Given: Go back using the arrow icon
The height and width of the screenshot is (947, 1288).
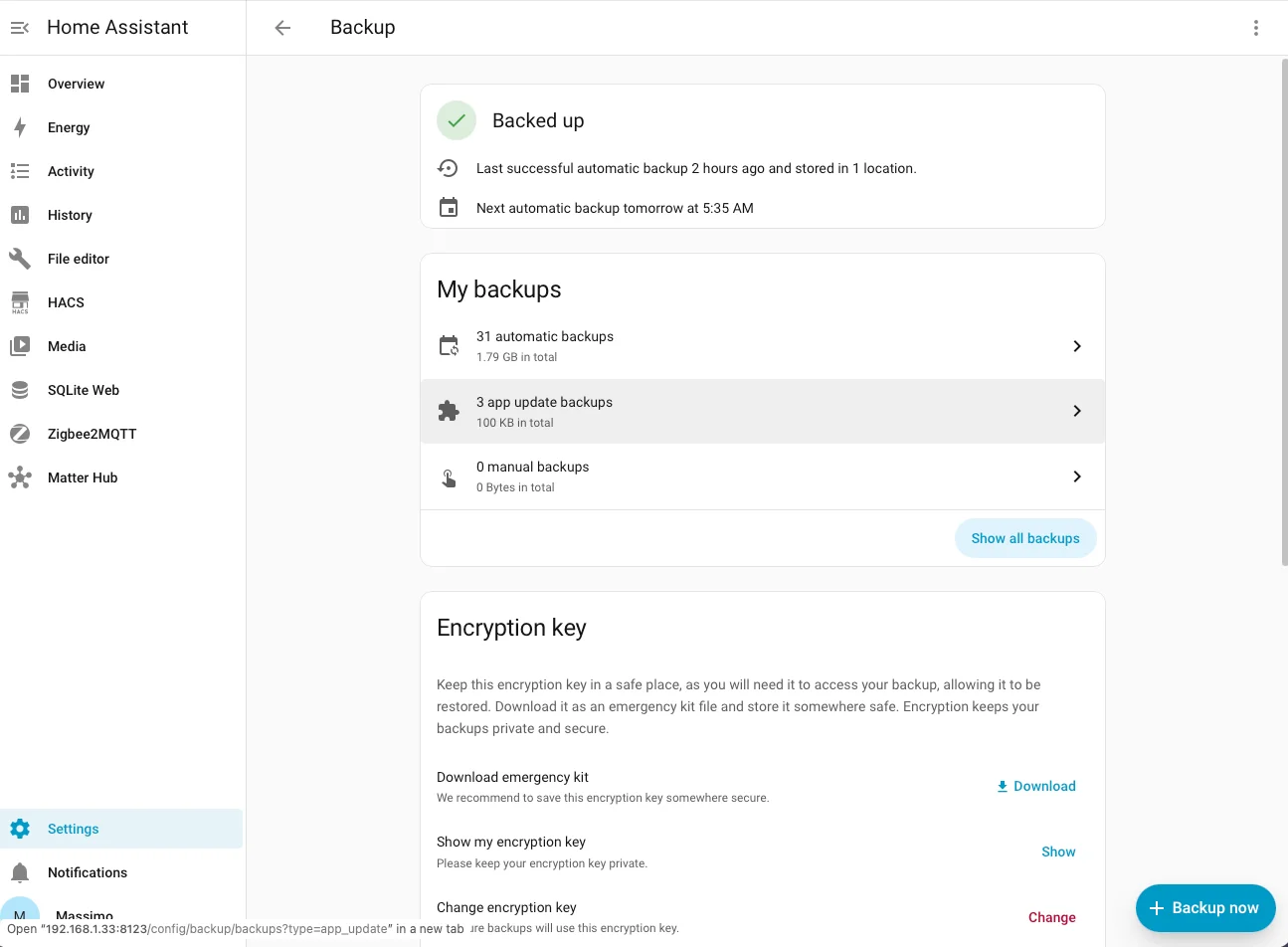Looking at the screenshot, I should coord(282,28).
